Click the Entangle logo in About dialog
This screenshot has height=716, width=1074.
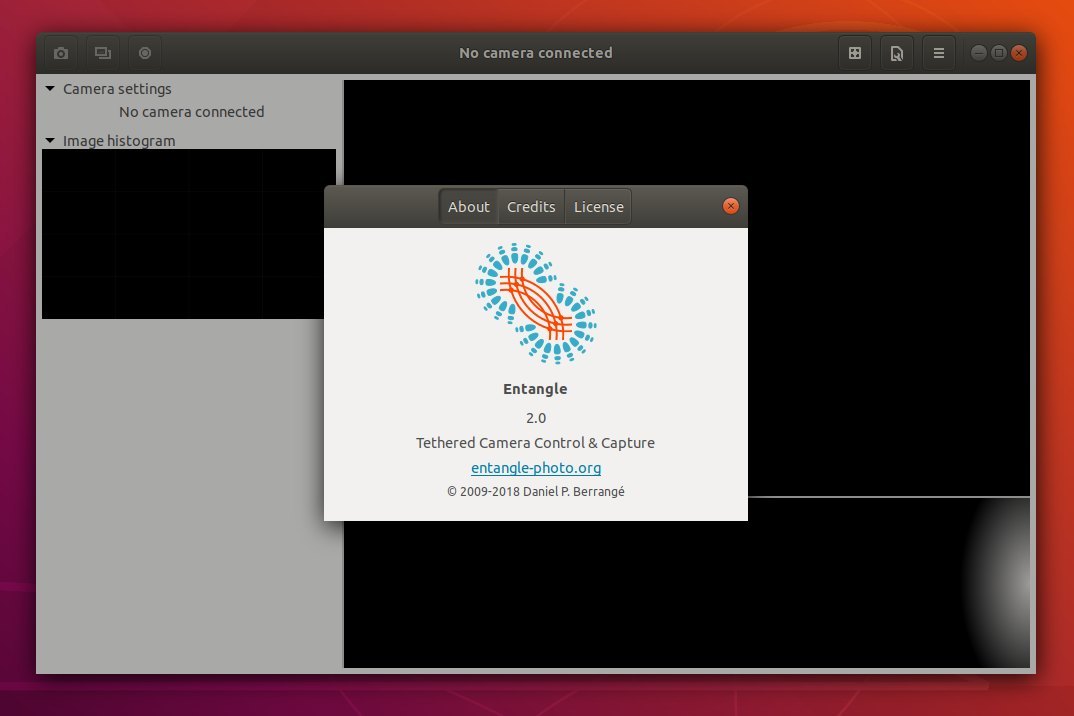[536, 303]
